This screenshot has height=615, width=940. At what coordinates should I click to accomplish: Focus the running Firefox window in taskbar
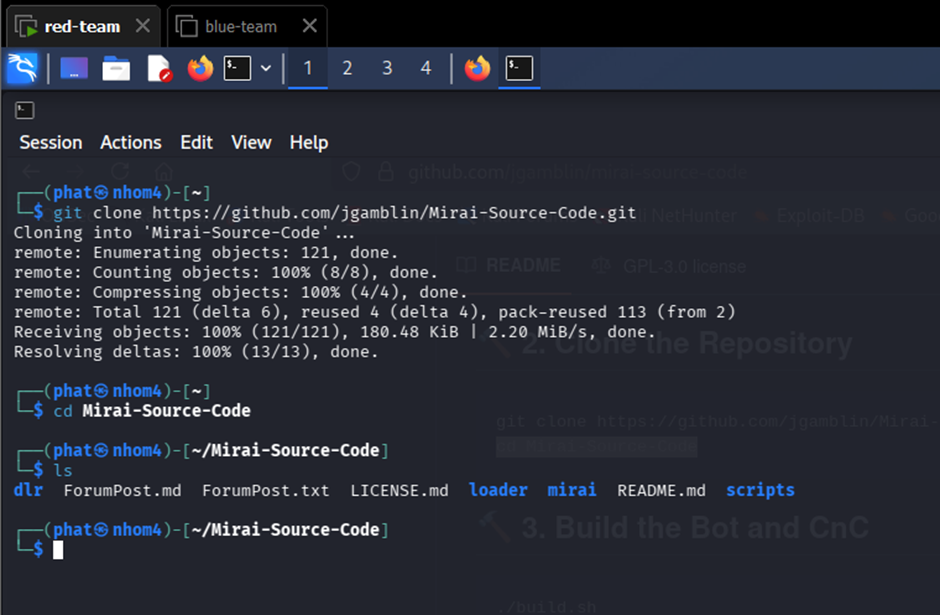click(477, 68)
